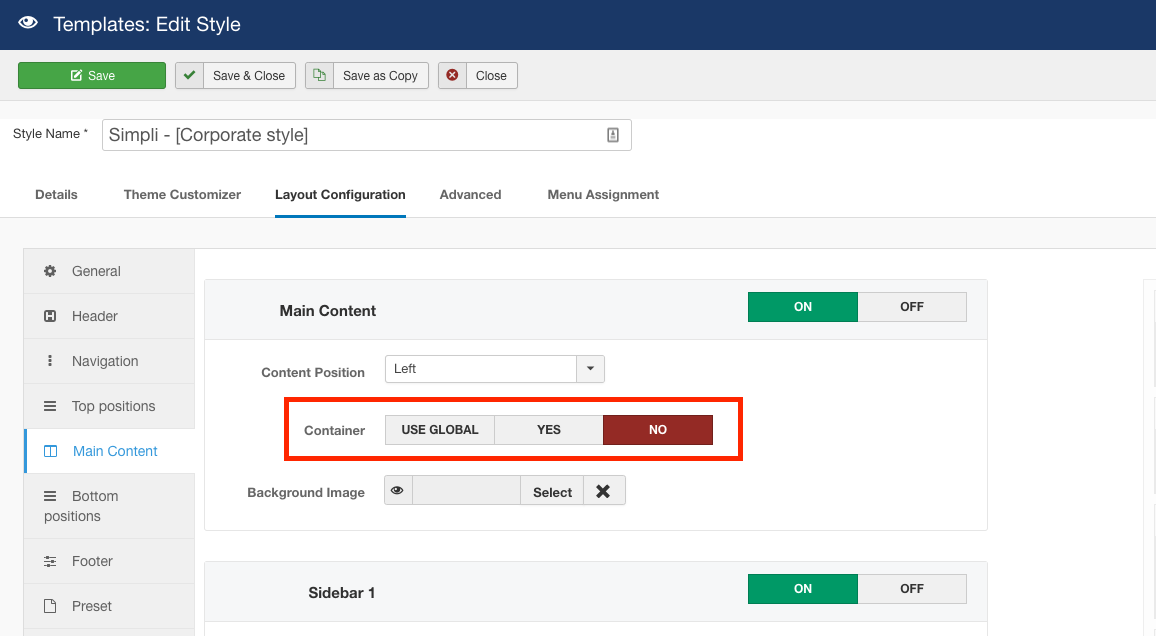Screen dimensions: 1156x636
Task: Click the eye preview icon for Background Image
Action: 398,491
